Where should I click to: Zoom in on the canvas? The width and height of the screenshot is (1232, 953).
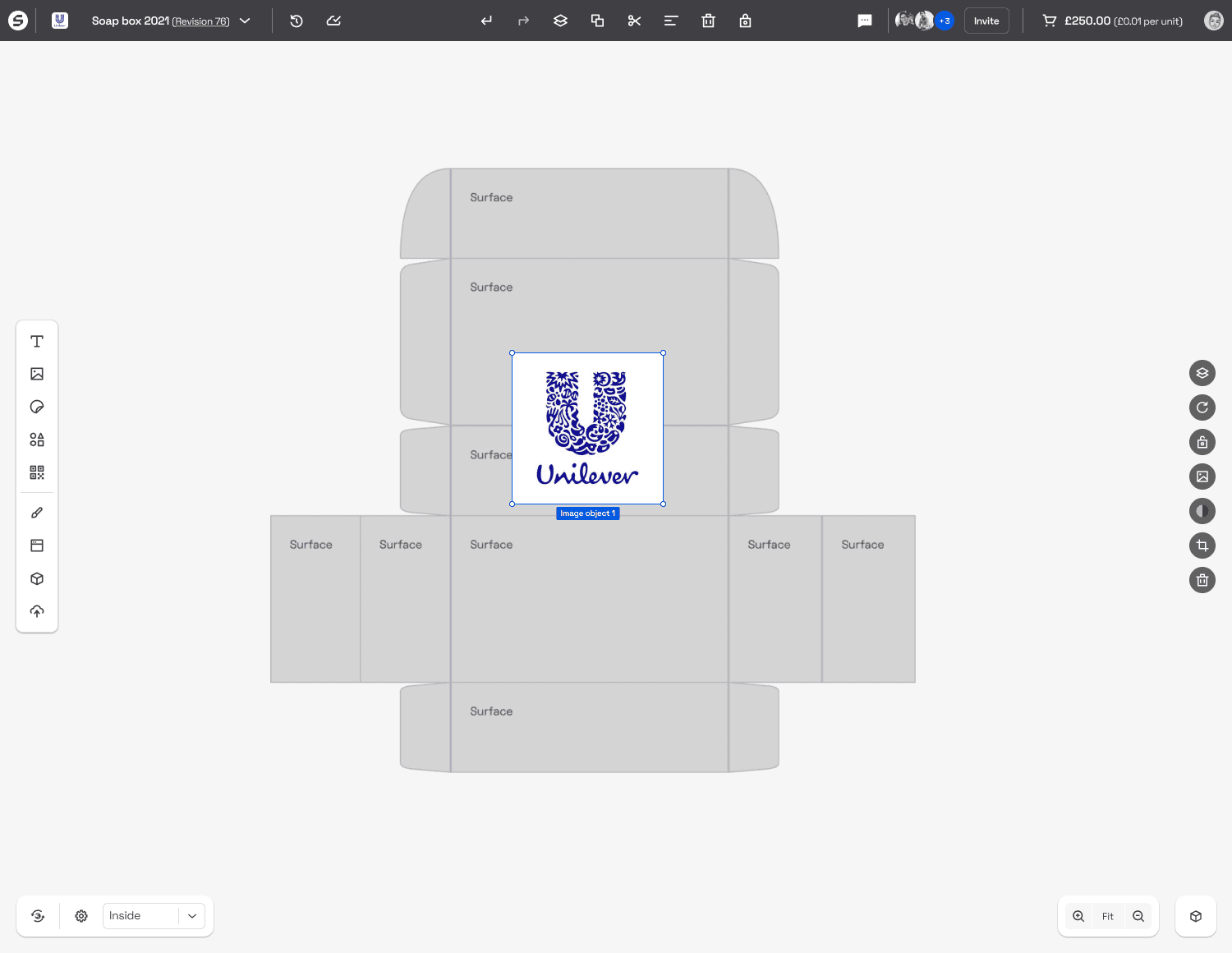[x=1078, y=916]
